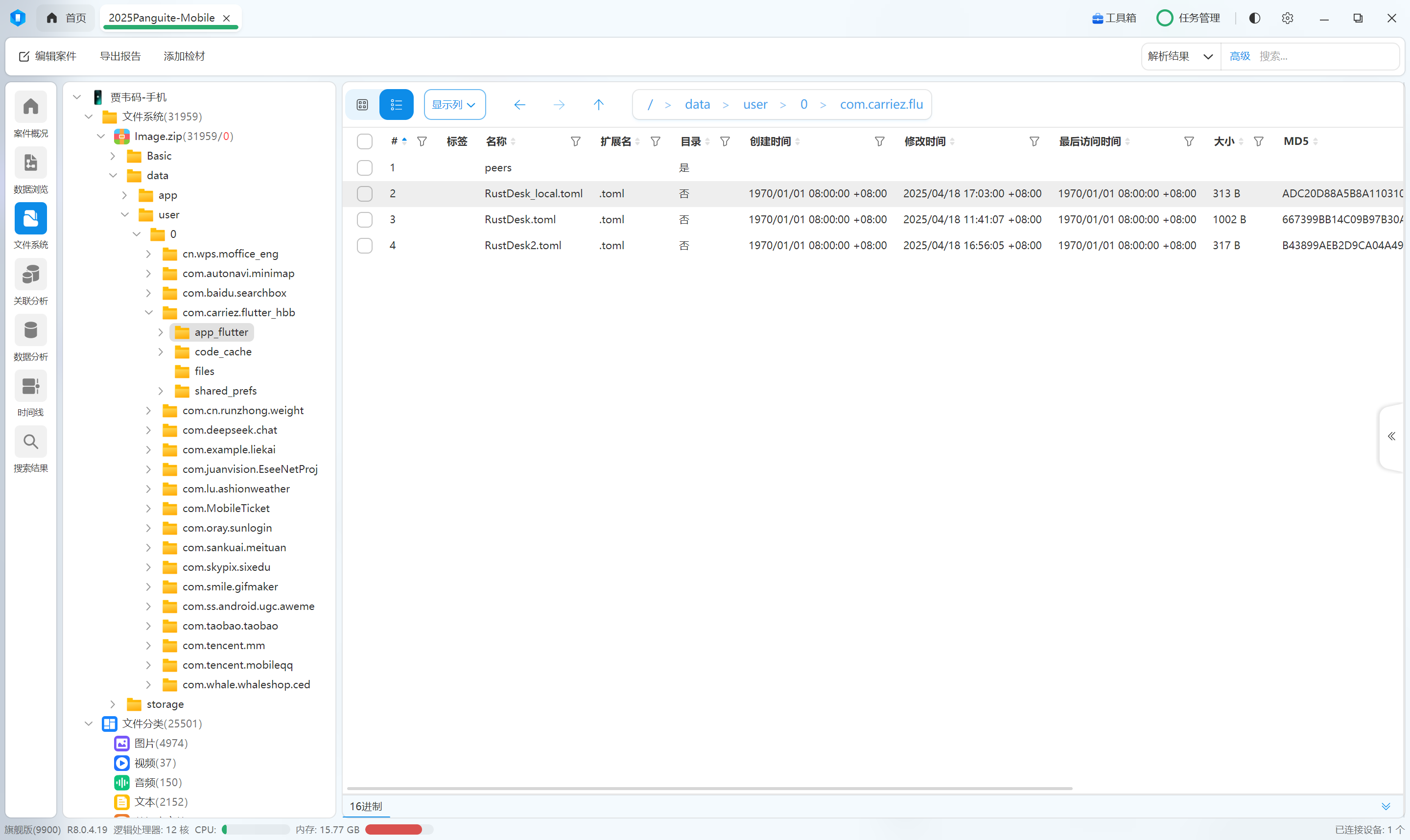Toggle the dark/light theme icon
The image size is (1410, 840).
(x=1254, y=18)
